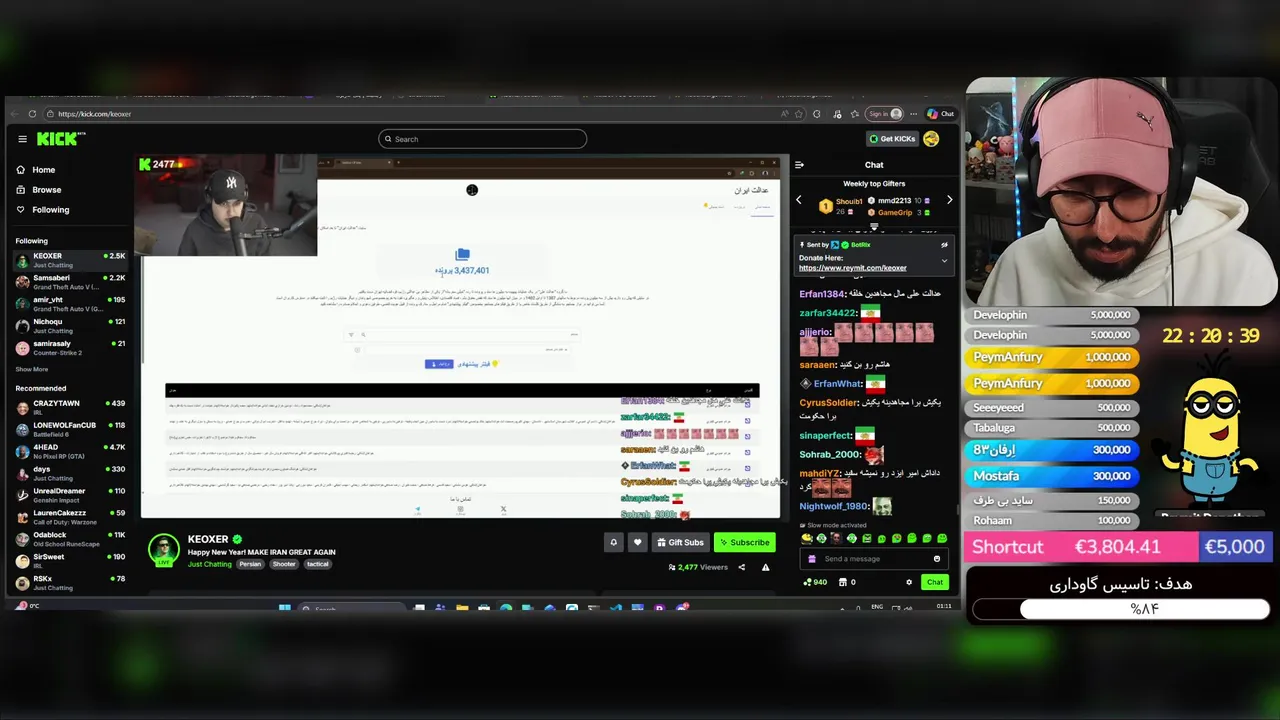Click the Gift Subs button
This screenshot has height=720, width=1280.
tap(680, 542)
